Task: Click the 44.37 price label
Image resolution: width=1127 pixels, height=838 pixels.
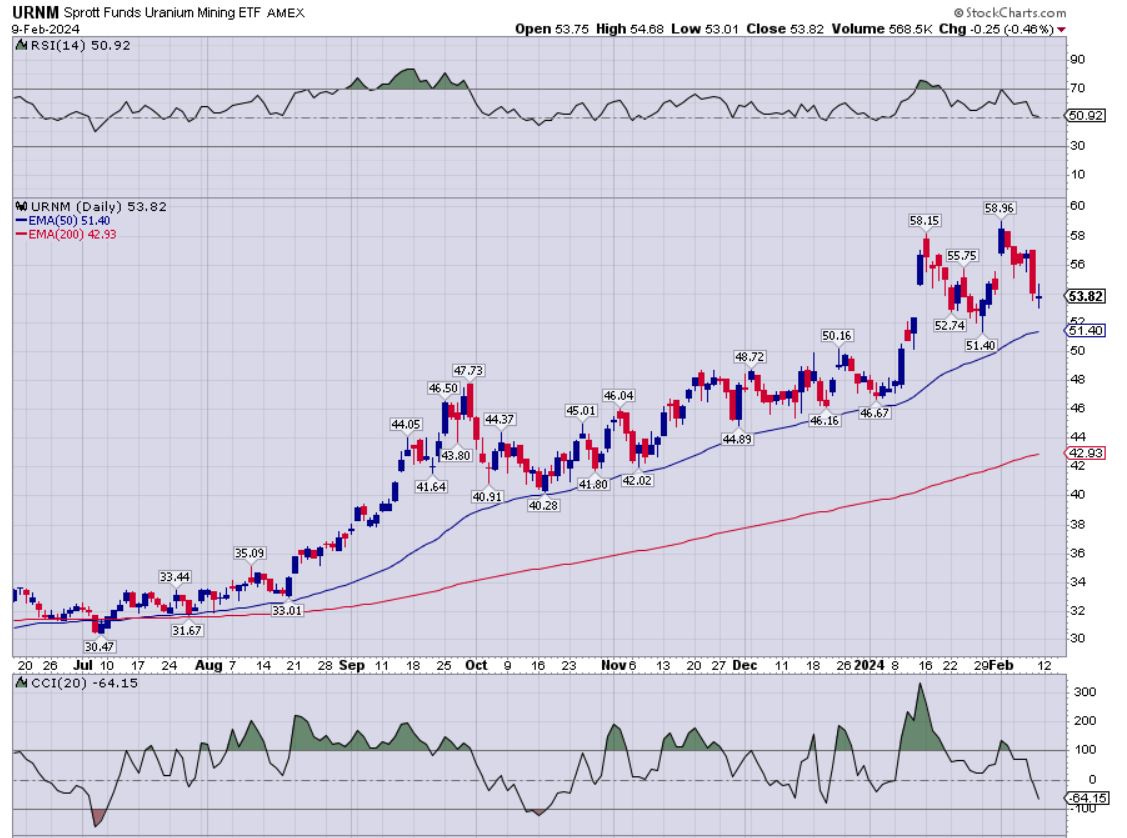Action: pos(500,419)
